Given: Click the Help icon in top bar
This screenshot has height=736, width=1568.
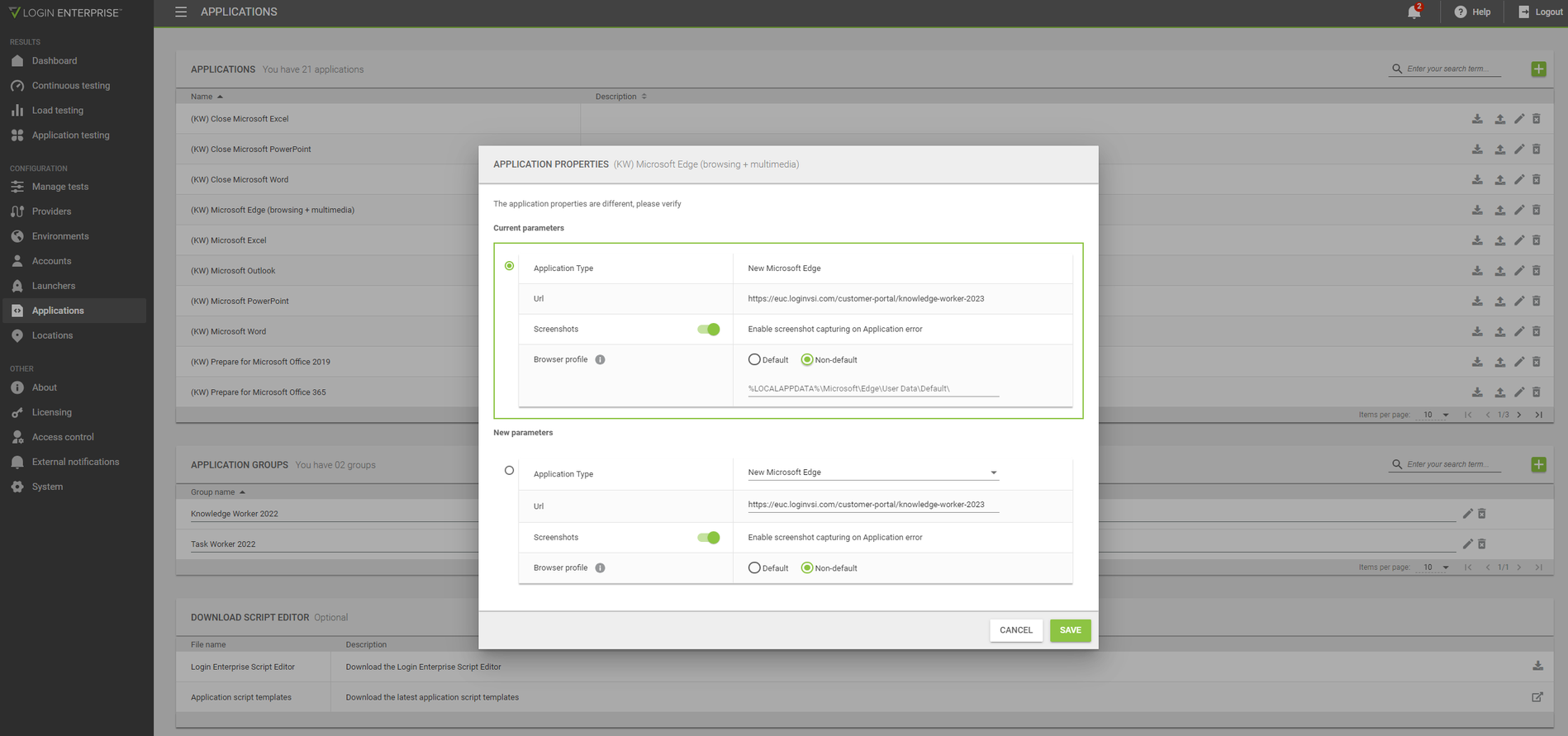Looking at the screenshot, I should point(1461,12).
